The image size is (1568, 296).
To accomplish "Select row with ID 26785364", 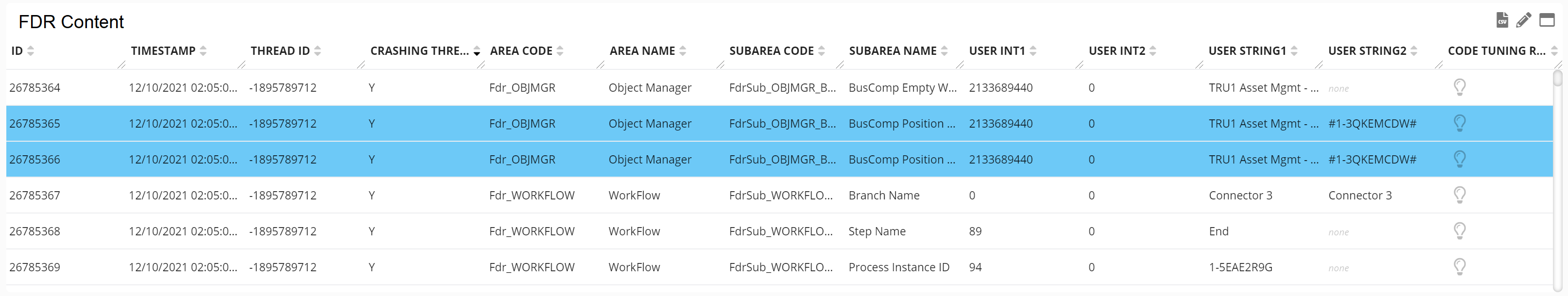I will pos(34,87).
